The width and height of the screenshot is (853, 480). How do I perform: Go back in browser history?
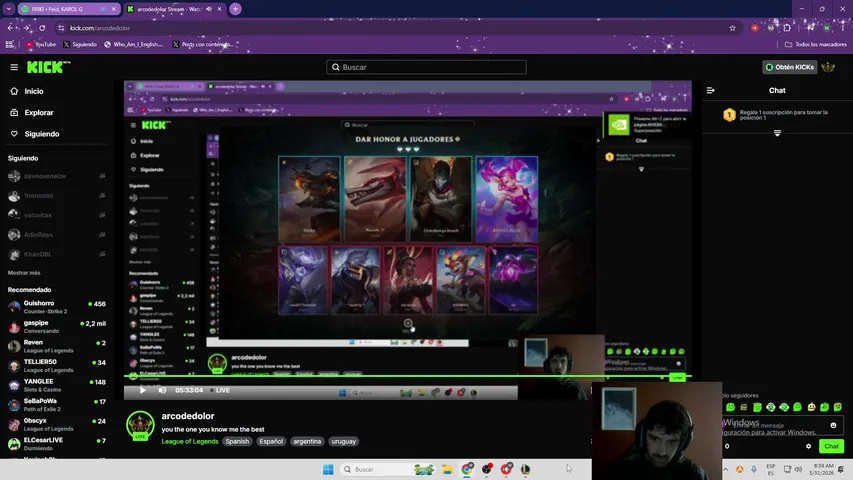click(x=11, y=28)
